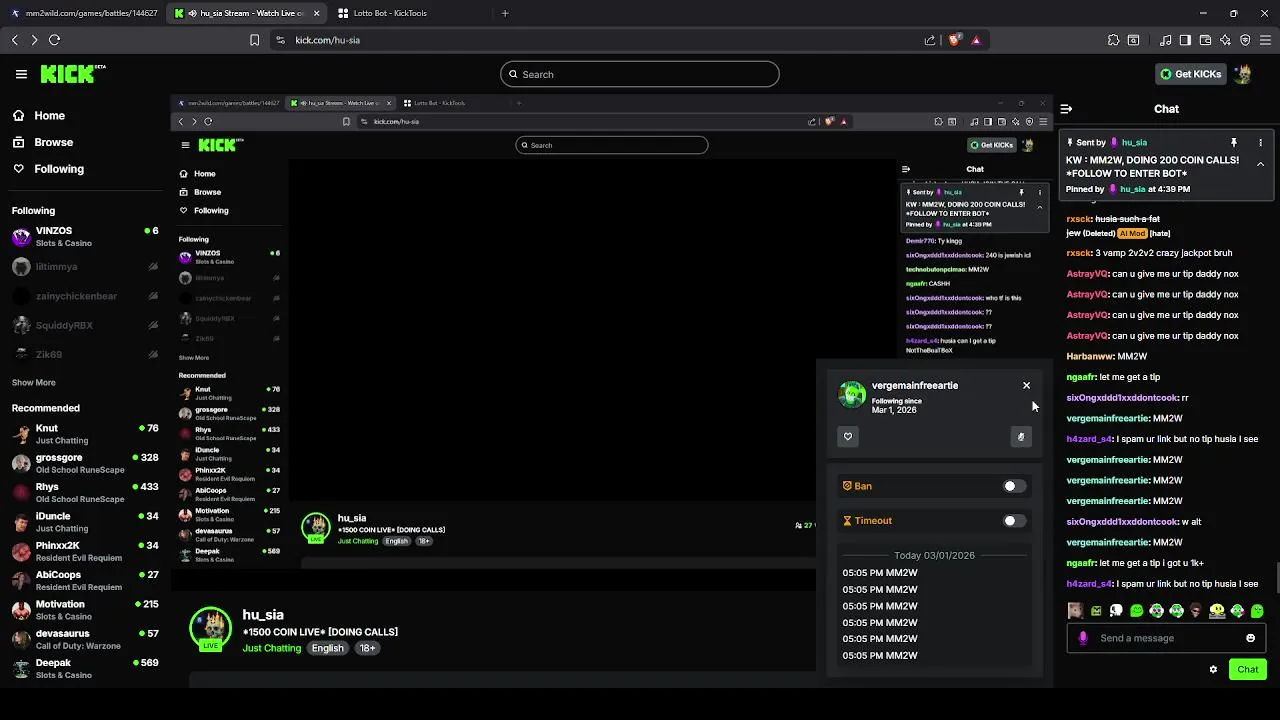Screen dimensions: 1280x720
Task: Open Leo AI sparkle icon
Action: pos(1225,40)
